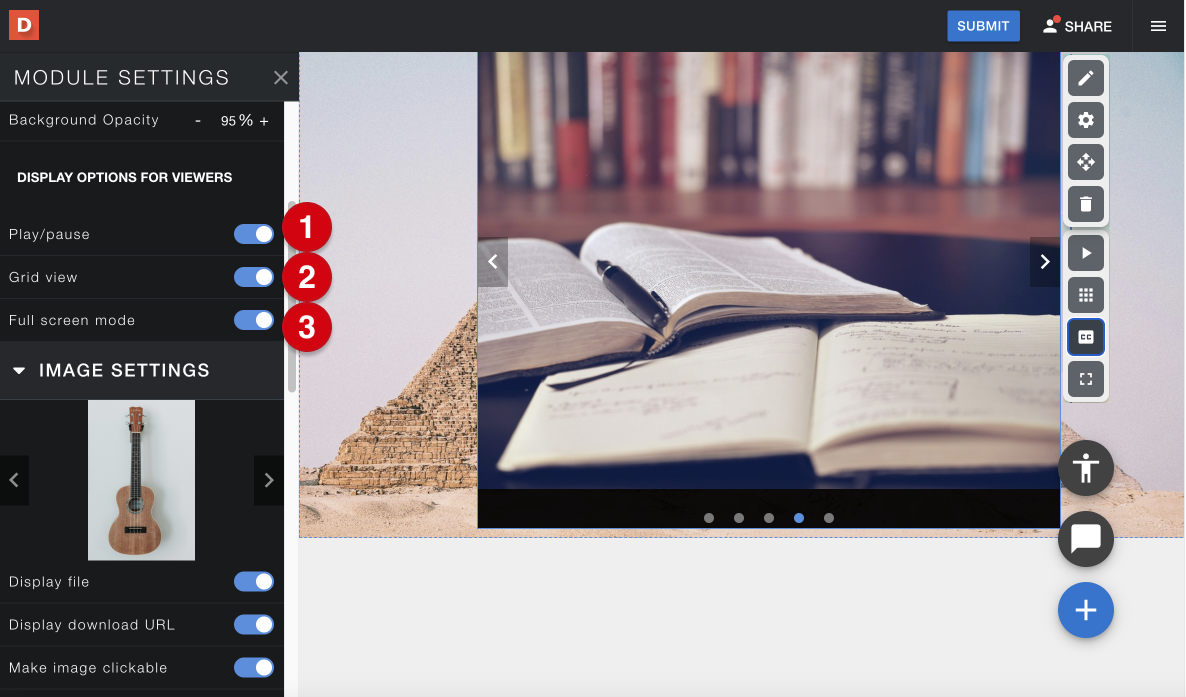
Task: Decrease background opacity with minus
Action: 198,120
